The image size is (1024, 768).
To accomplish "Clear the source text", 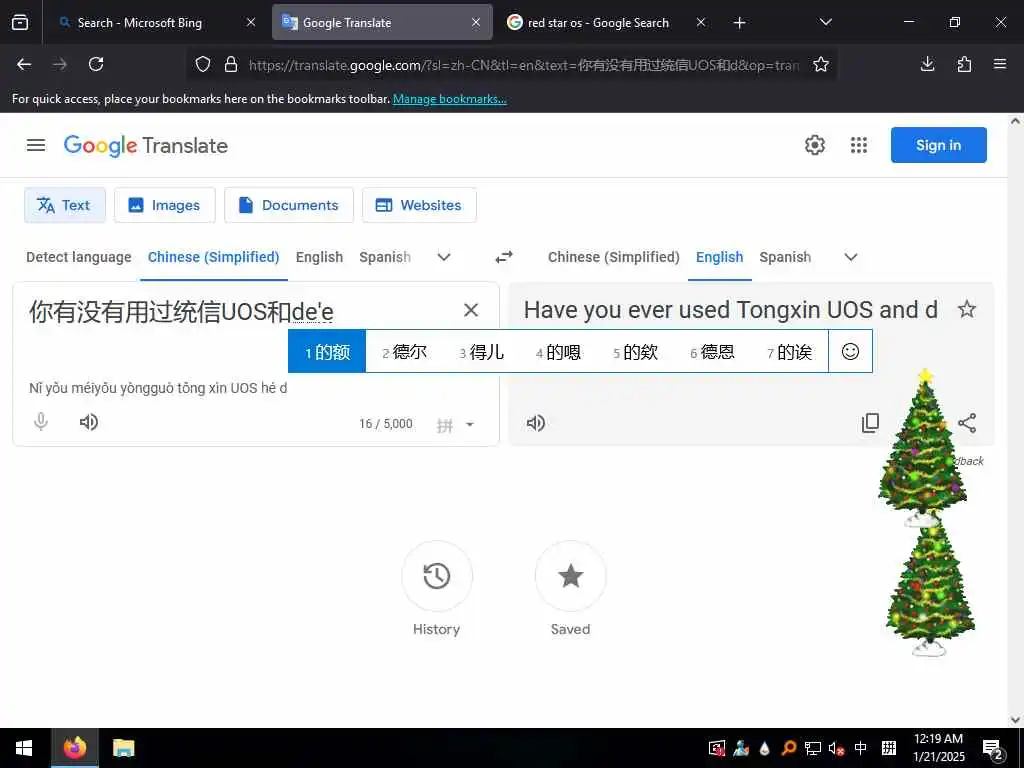I will click(471, 310).
